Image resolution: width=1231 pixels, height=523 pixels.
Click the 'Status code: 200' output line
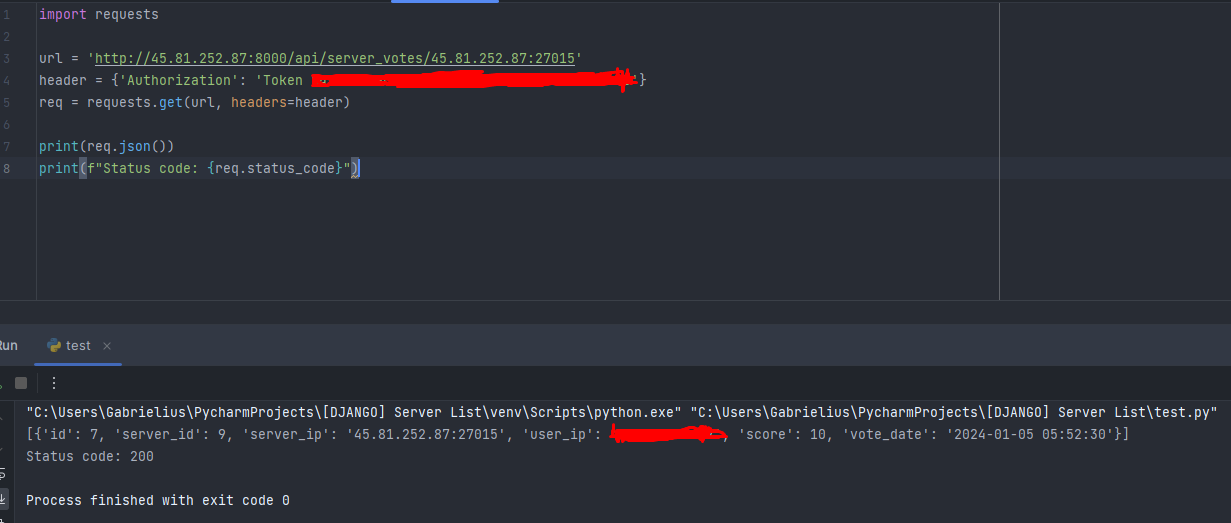click(89, 456)
